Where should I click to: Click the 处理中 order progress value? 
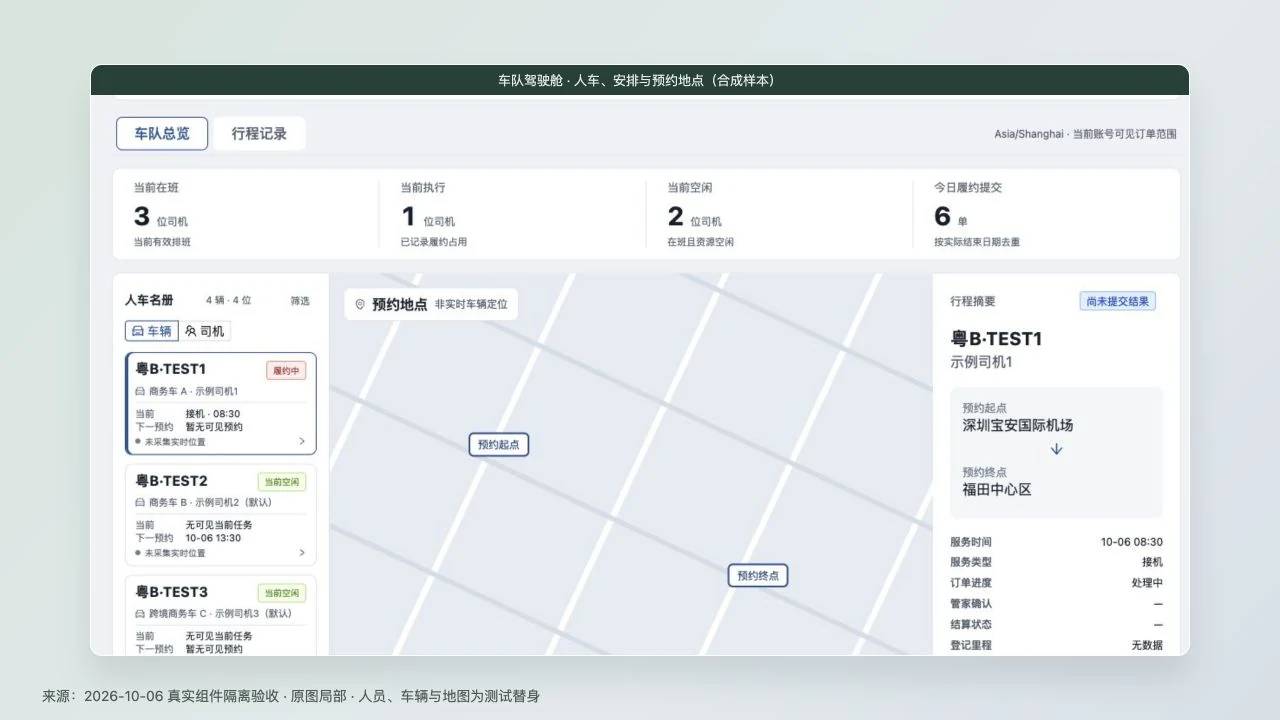click(x=1147, y=583)
